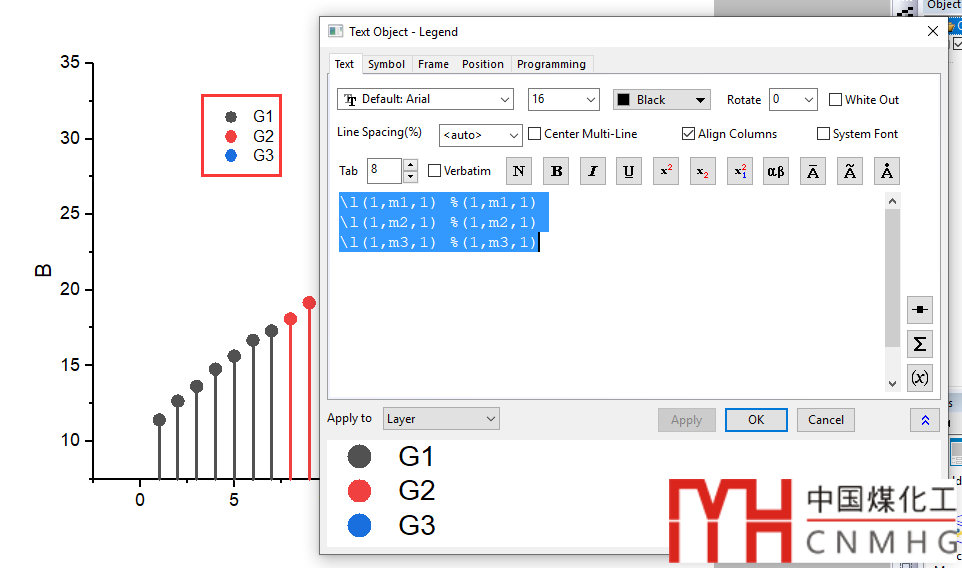Click the OK button

tap(756, 420)
